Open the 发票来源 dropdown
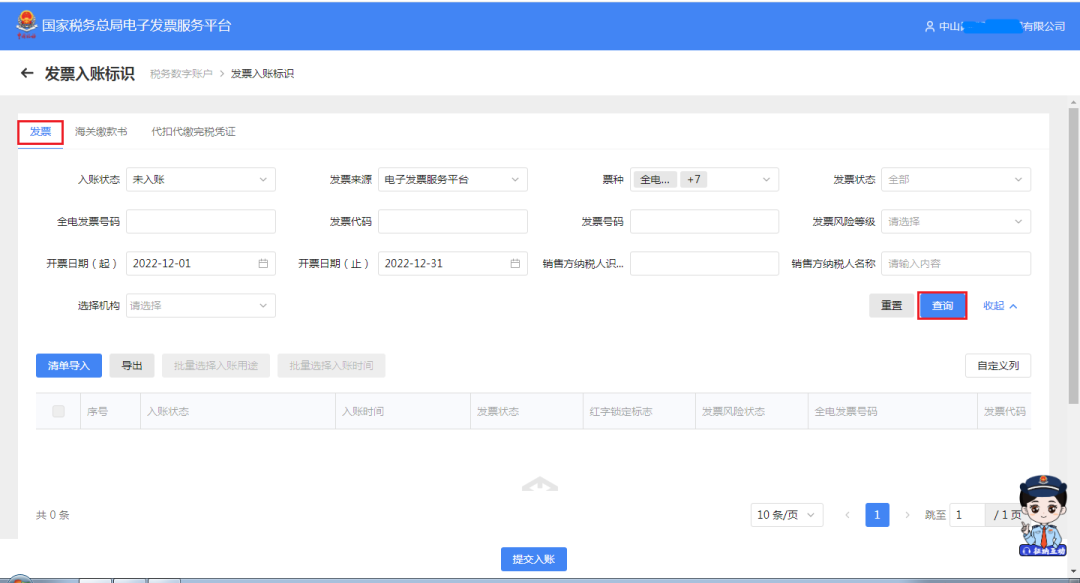The width and height of the screenshot is (1080, 583). pos(452,180)
